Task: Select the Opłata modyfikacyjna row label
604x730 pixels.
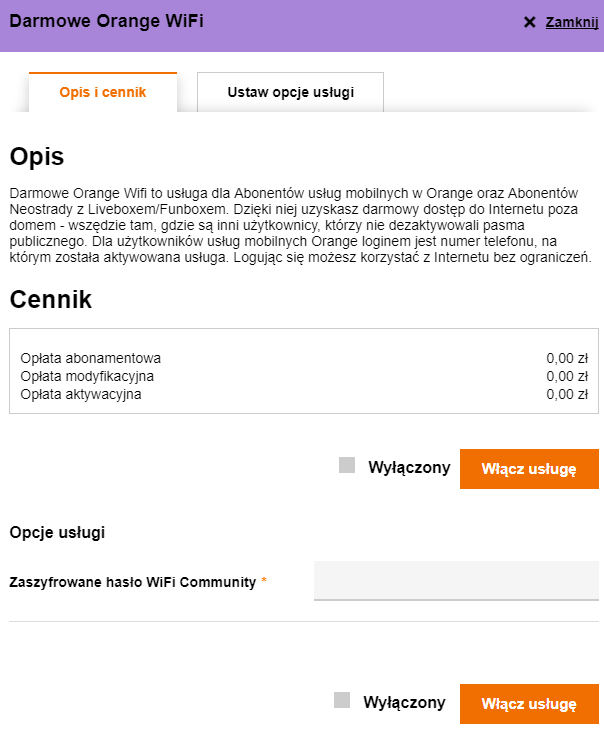Action: (x=87, y=376)
